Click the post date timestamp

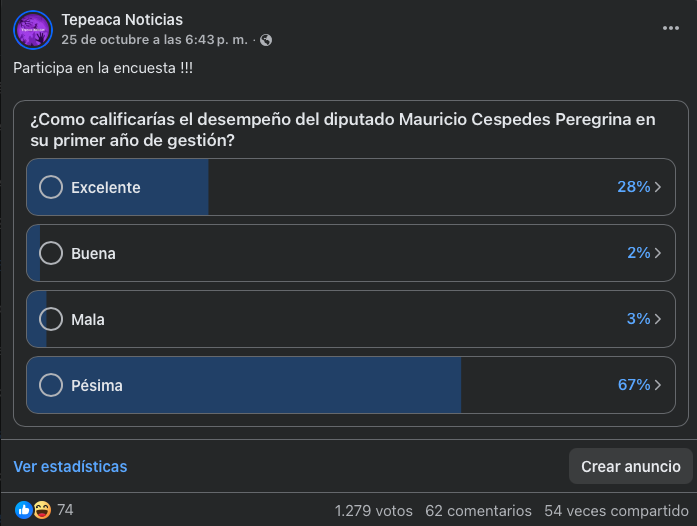(x=153, y=40)
